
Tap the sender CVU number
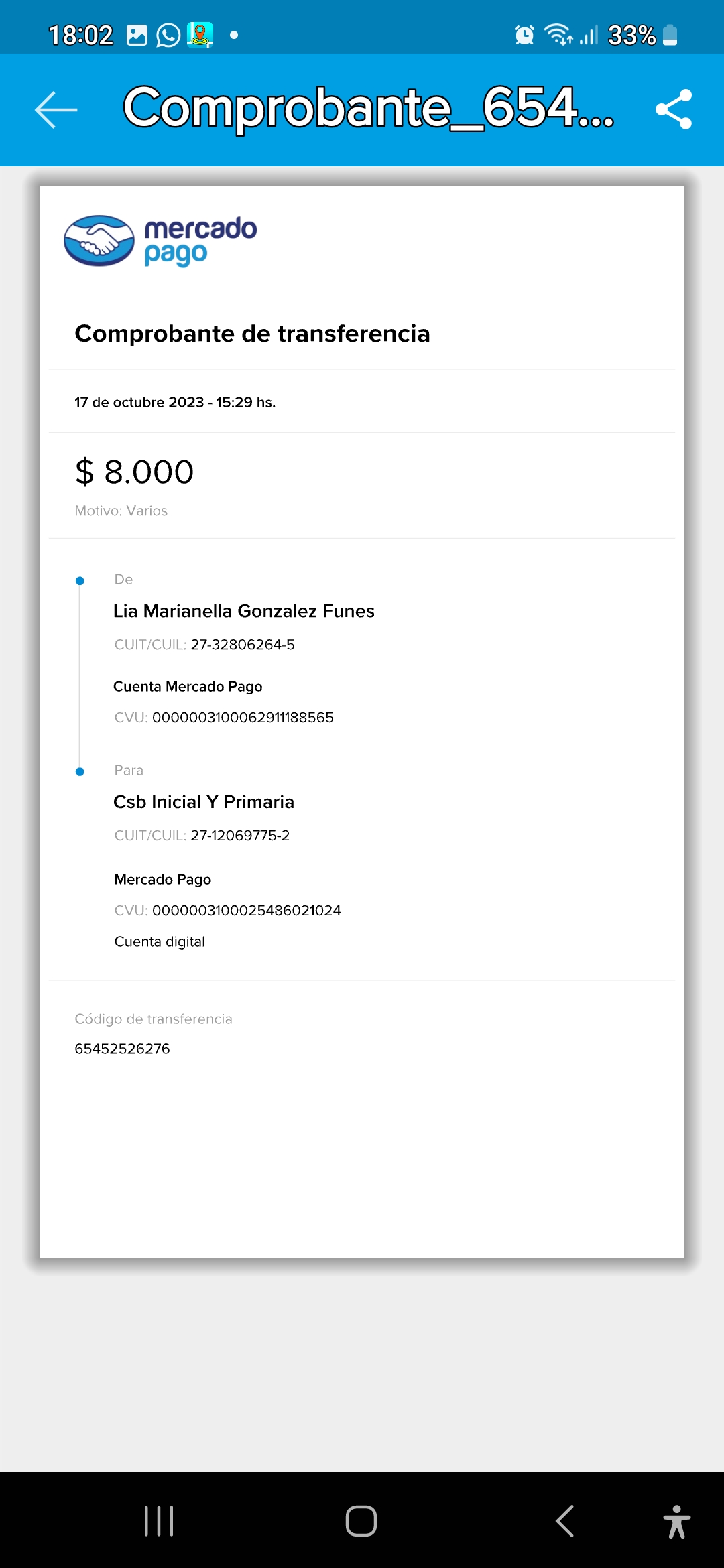pos(243,718)
